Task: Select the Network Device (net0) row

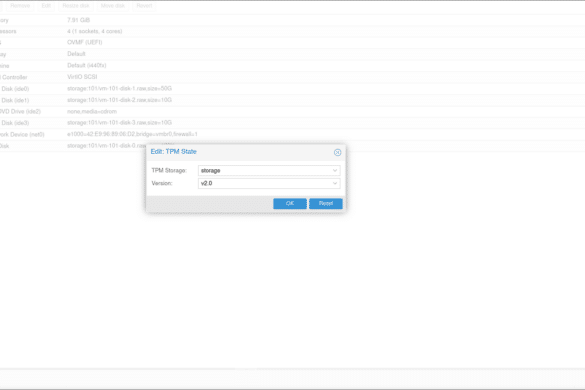Action: point(292,134)
